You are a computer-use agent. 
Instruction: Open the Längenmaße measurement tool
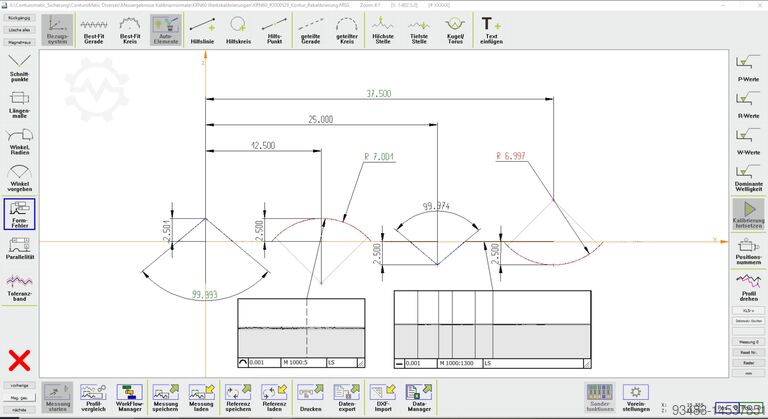[x=19, y=105]
